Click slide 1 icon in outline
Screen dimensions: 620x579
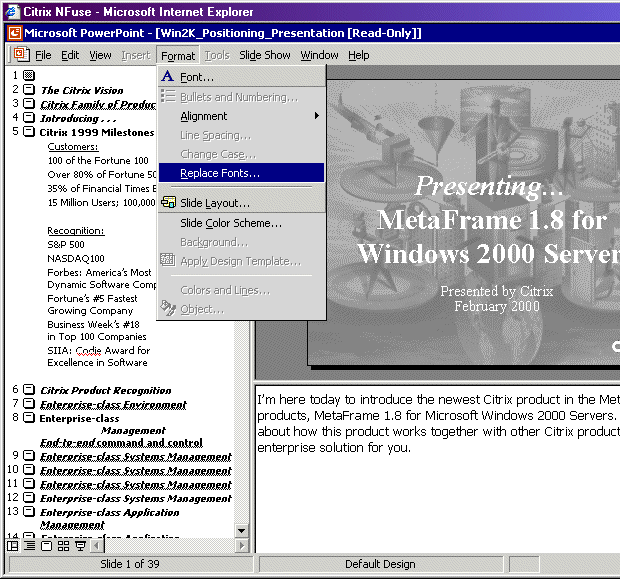tap(28, 75)
